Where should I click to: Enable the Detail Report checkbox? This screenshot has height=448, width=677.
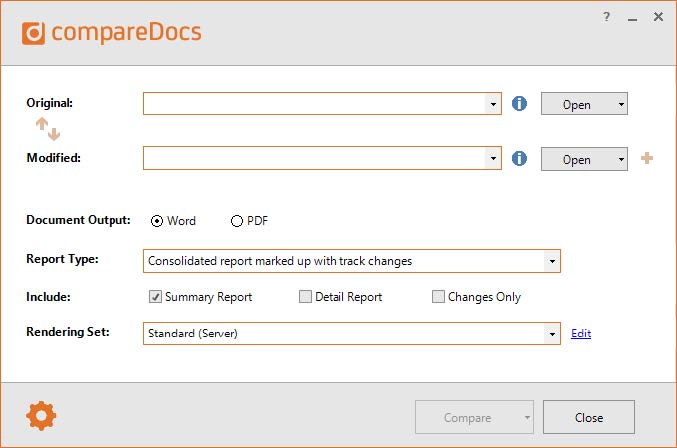point(305,297)
